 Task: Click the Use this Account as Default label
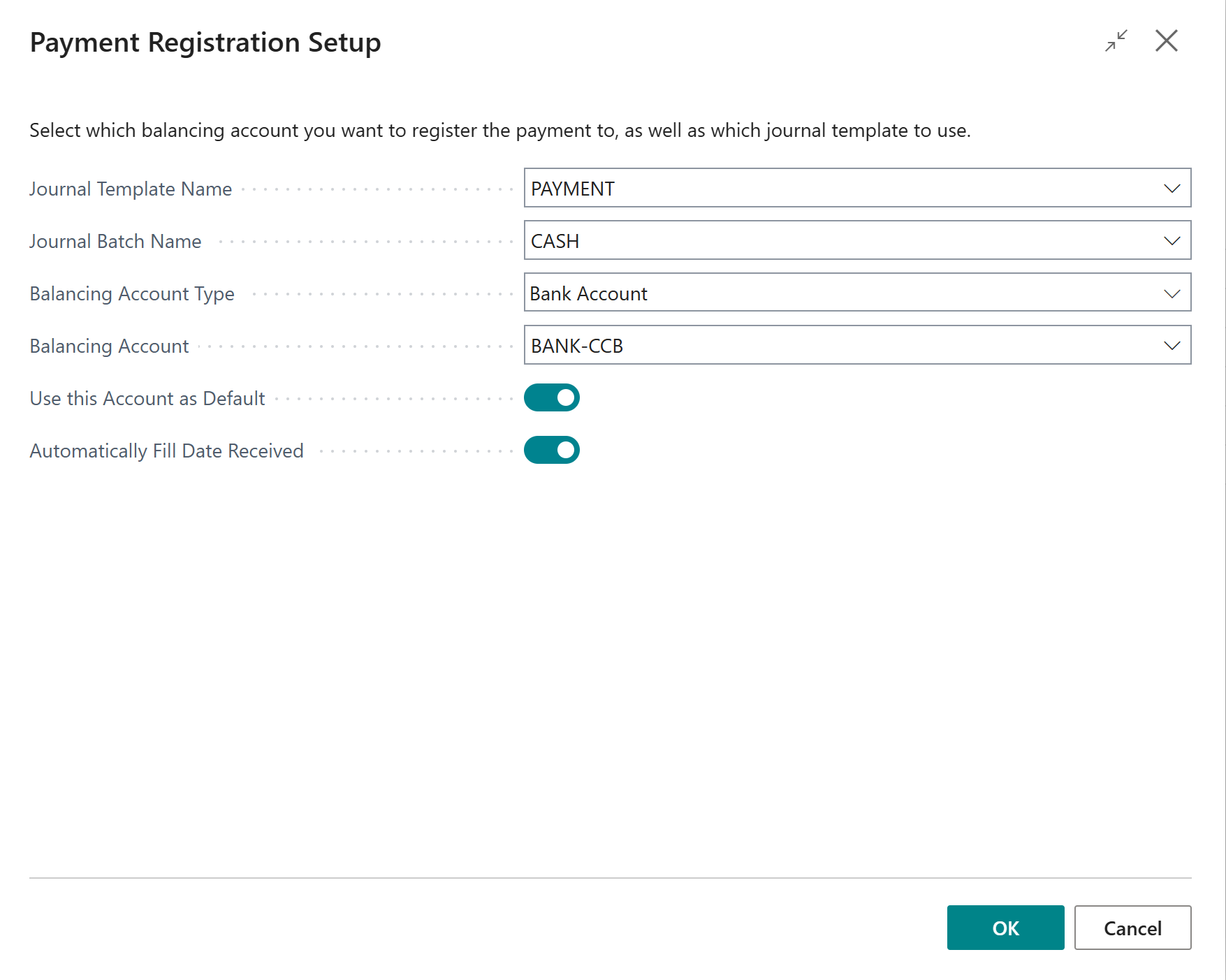(147, 398)
